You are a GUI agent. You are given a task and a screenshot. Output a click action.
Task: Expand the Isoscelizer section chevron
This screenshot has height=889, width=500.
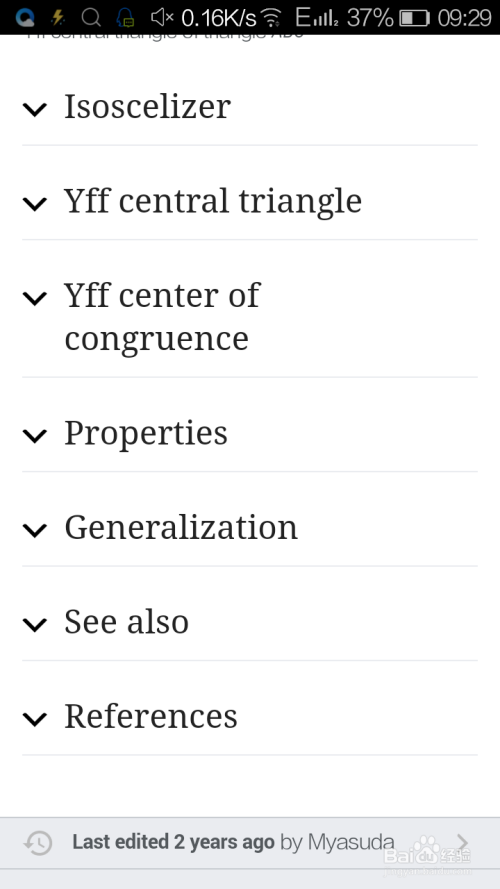(35, 109)
